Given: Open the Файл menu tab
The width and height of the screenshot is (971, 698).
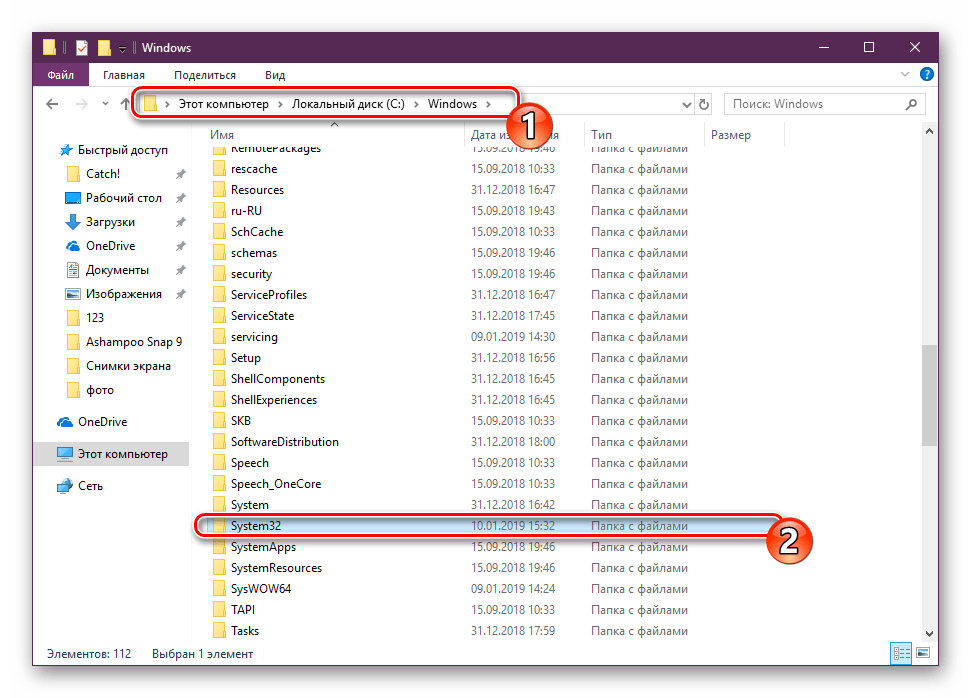Looking at the screenshot, I should click(61, 75).
